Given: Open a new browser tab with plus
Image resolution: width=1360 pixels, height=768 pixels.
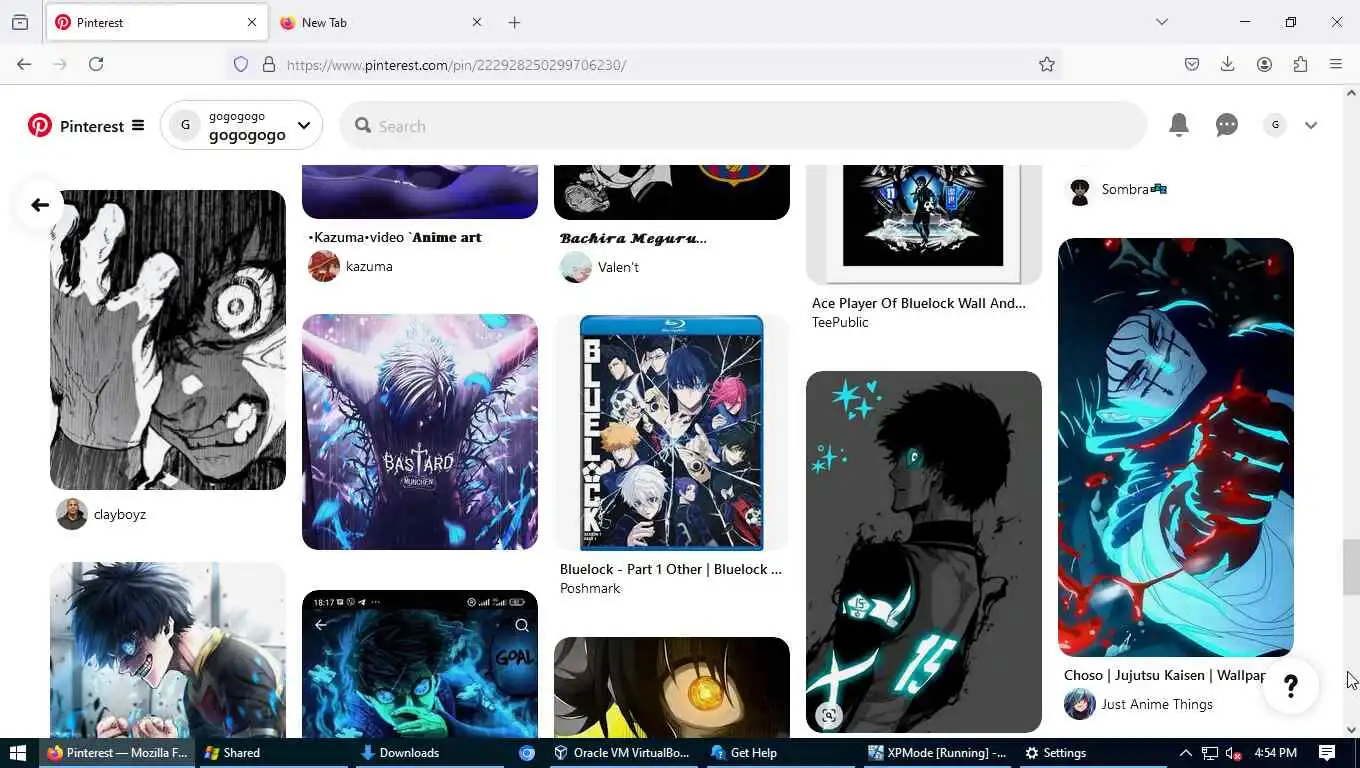Looking at the screenshot, I should [514, 22].
